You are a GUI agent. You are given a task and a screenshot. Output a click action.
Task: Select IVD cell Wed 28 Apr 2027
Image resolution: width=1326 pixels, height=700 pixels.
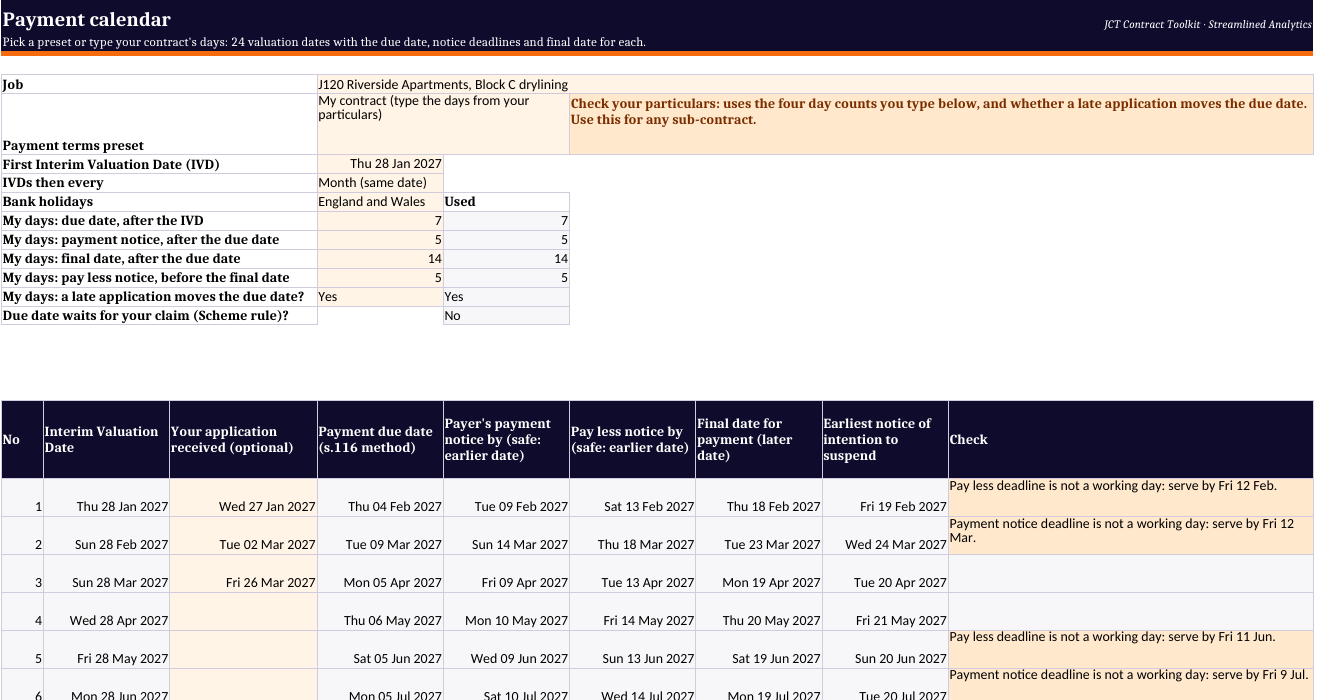coord(106,612)
